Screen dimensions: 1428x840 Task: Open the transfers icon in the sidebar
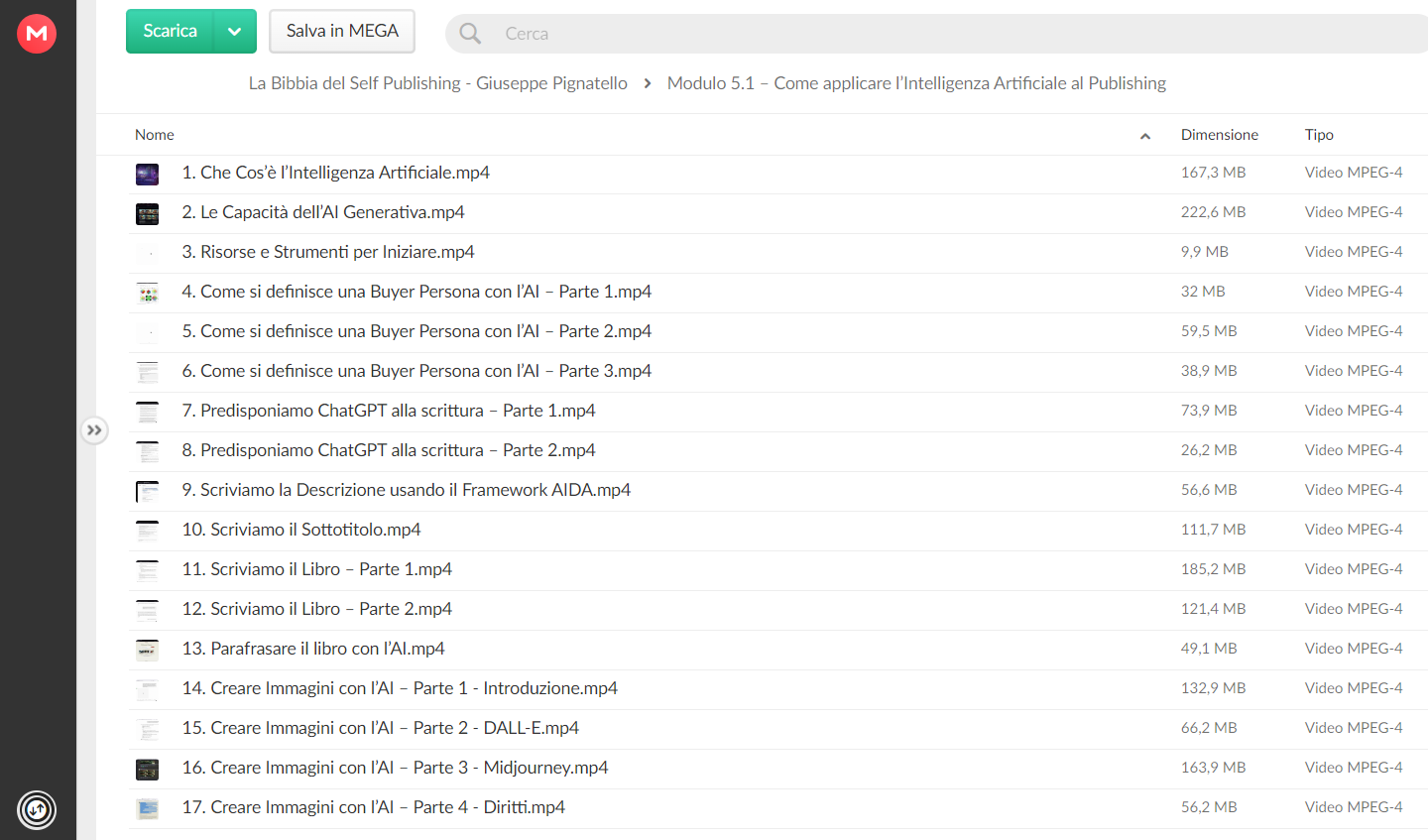pos(37,810)
